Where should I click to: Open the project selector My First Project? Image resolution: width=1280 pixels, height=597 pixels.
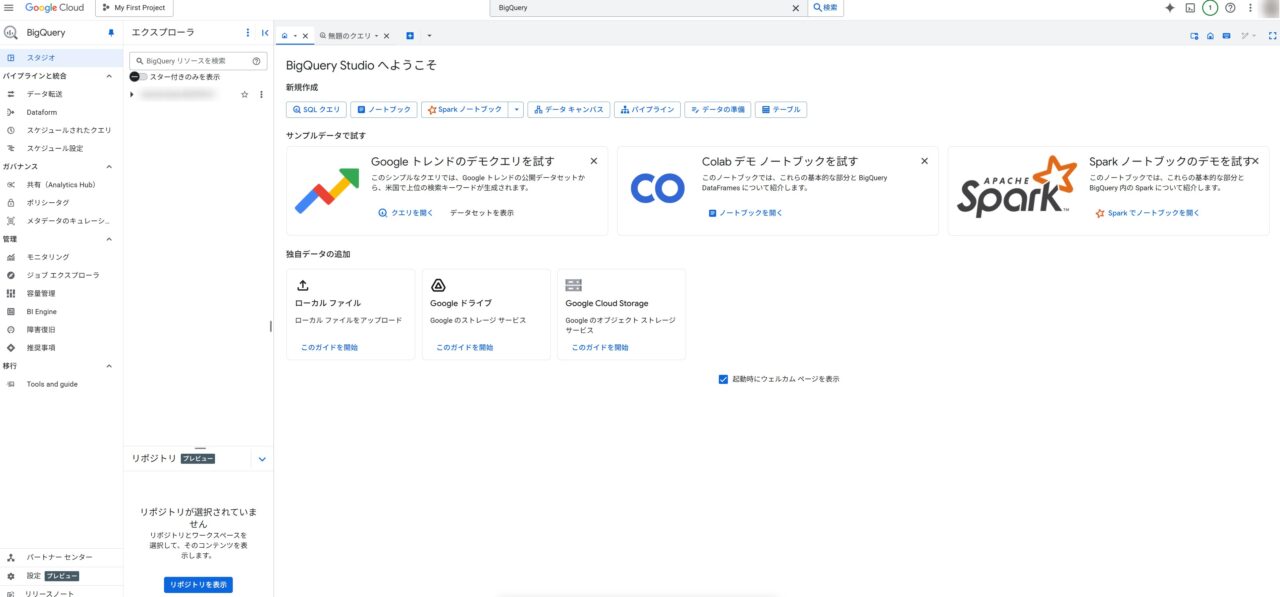coord(134,7)
